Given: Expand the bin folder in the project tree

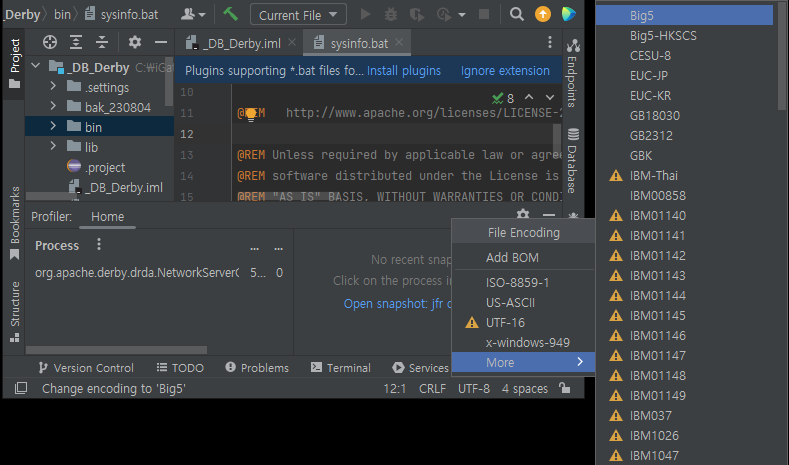Looking at the screenshot, I should tap(54, 127).
